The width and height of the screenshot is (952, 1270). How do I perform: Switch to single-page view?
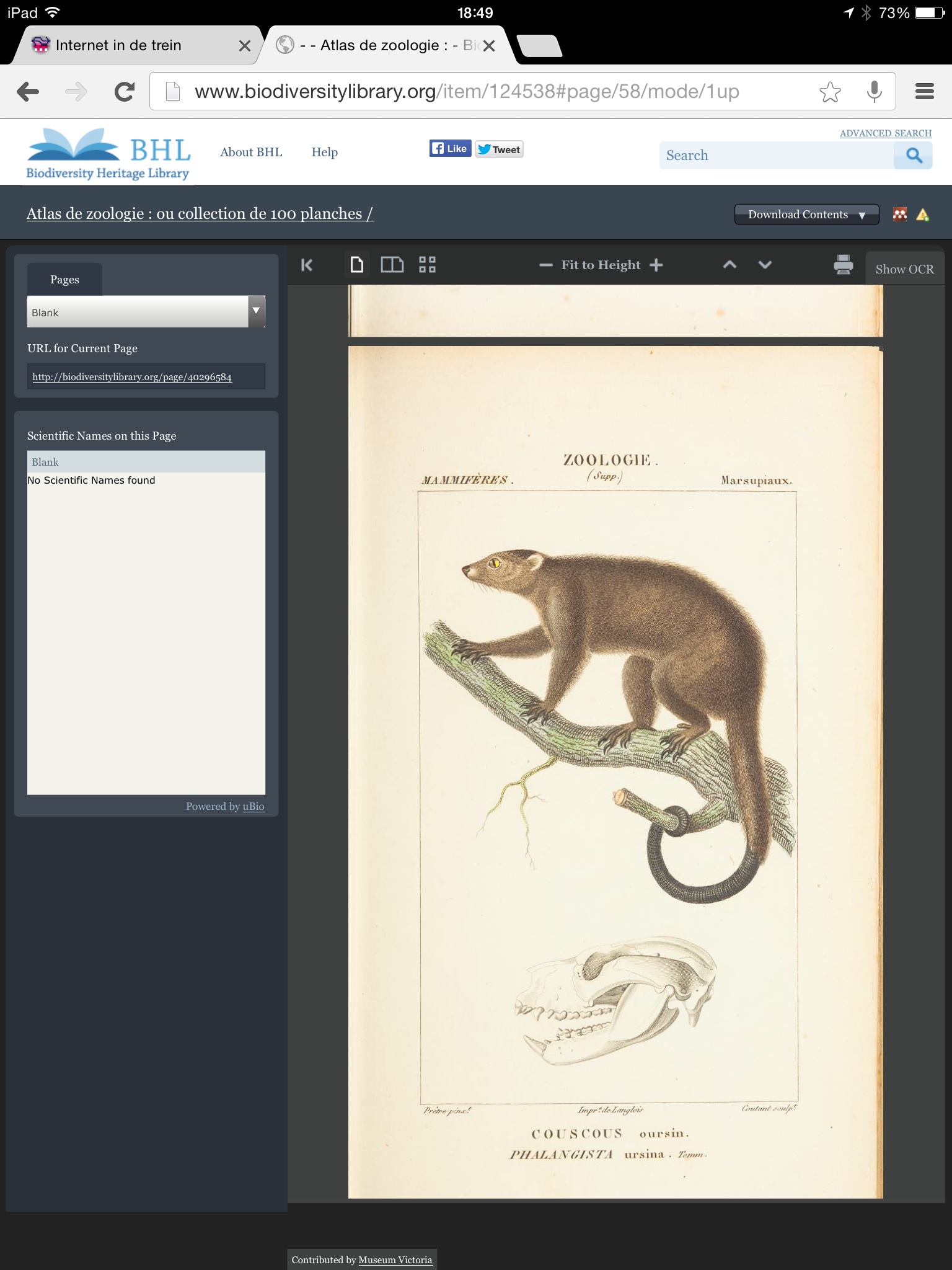(x=356, y=265)
